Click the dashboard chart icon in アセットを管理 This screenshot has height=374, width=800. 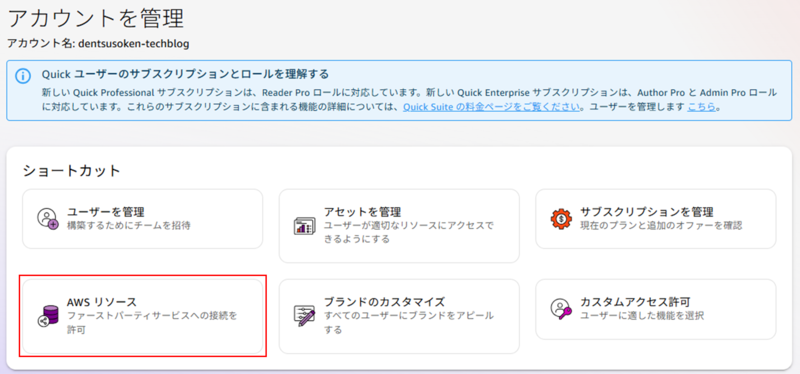point(305,225)
